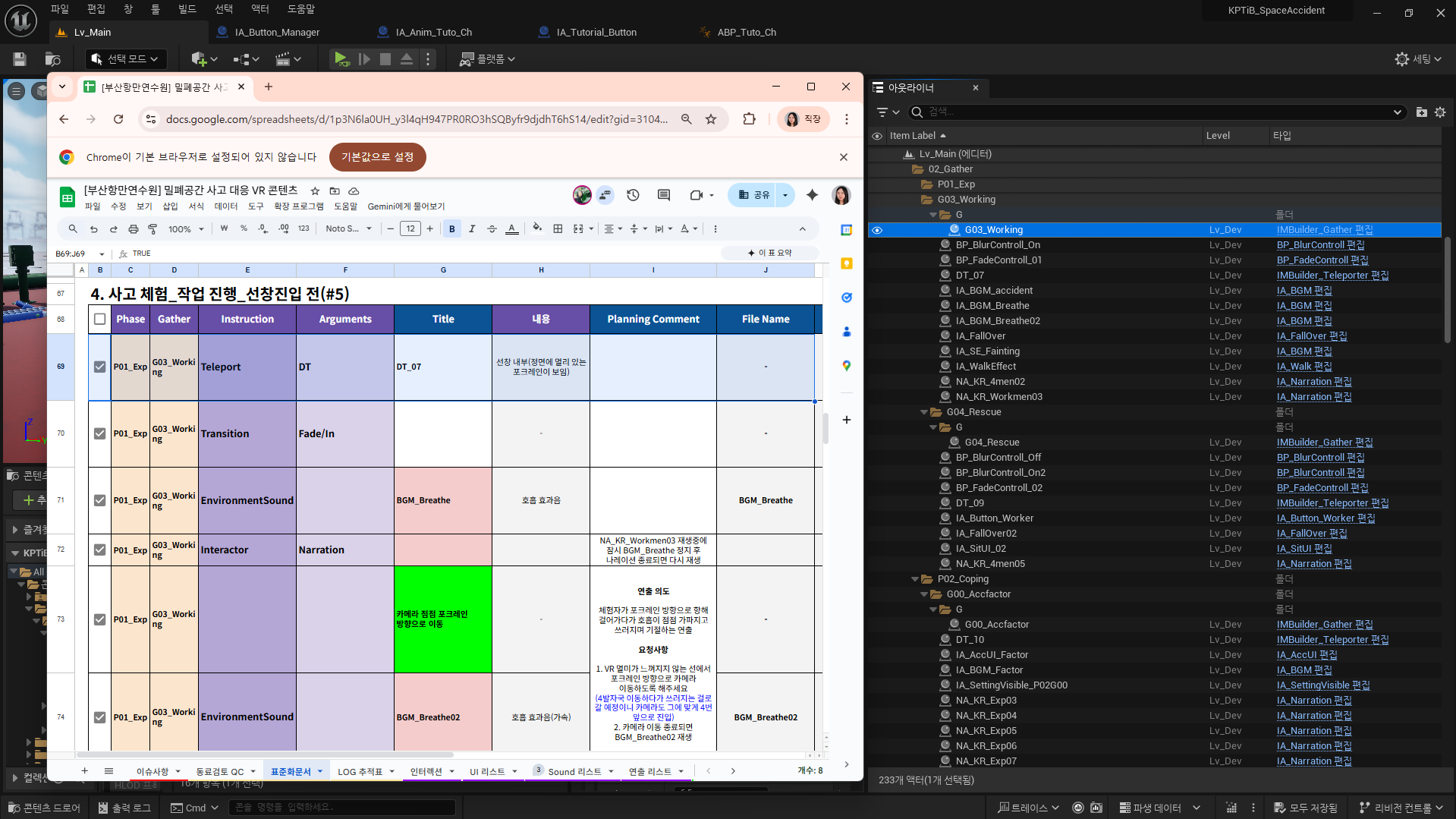Image resolution: width=1456 pixels, height=819 pixels.
Task: Click the Sheets version history icon
Action: (x=633, y=195)
